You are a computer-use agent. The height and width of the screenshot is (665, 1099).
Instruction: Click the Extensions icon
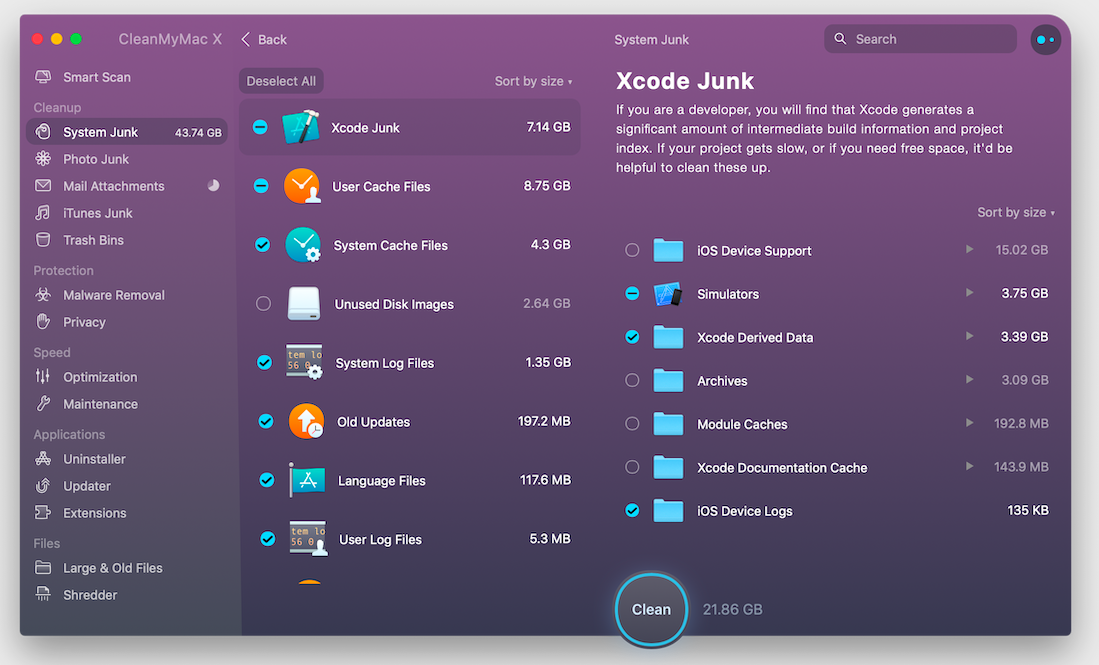[43, 512]
